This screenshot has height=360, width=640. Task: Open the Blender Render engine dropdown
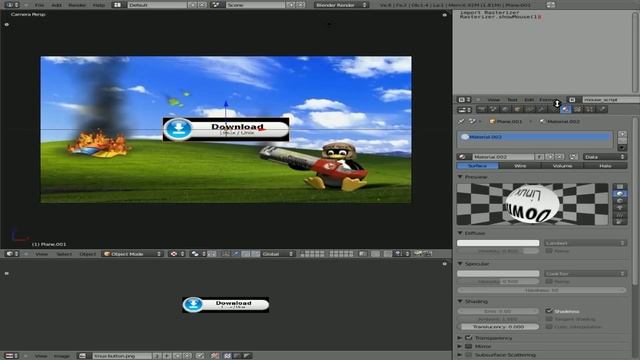(341, 5)
